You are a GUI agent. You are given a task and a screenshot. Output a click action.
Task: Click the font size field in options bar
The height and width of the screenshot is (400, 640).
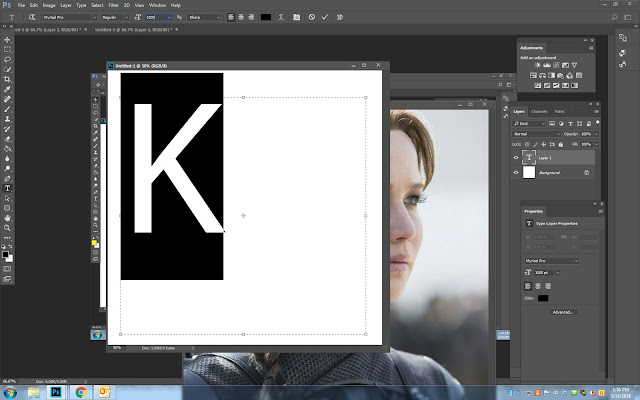[x=156, y=17]
